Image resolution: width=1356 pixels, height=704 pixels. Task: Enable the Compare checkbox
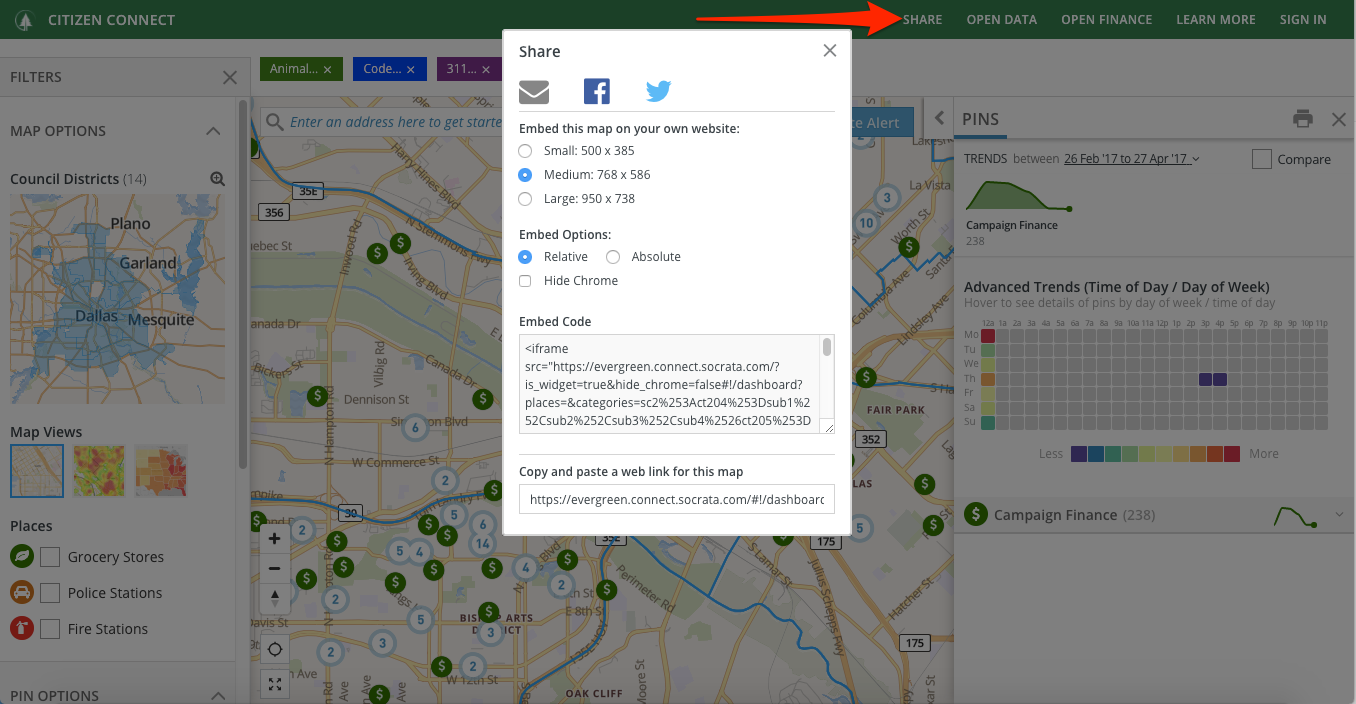point(1262,159)
